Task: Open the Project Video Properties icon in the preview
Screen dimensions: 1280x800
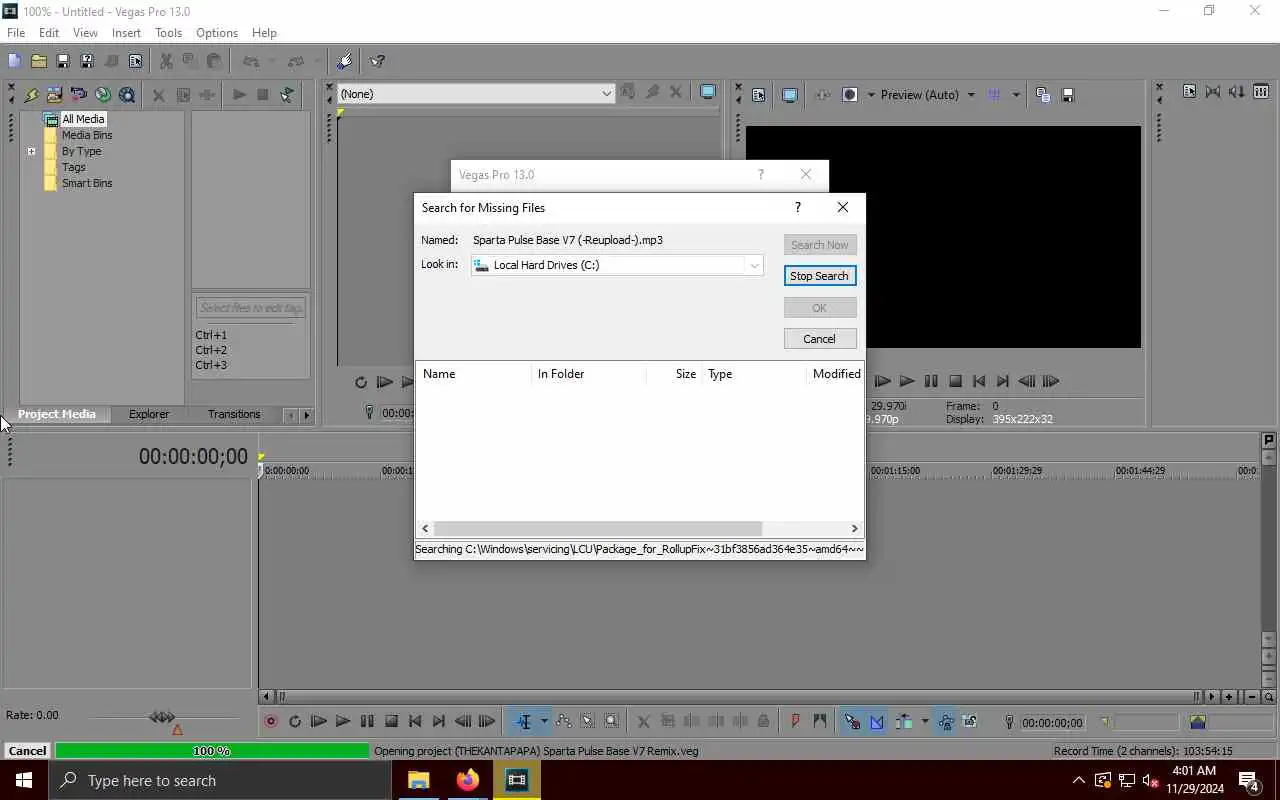Action: (x=758, y=95)
